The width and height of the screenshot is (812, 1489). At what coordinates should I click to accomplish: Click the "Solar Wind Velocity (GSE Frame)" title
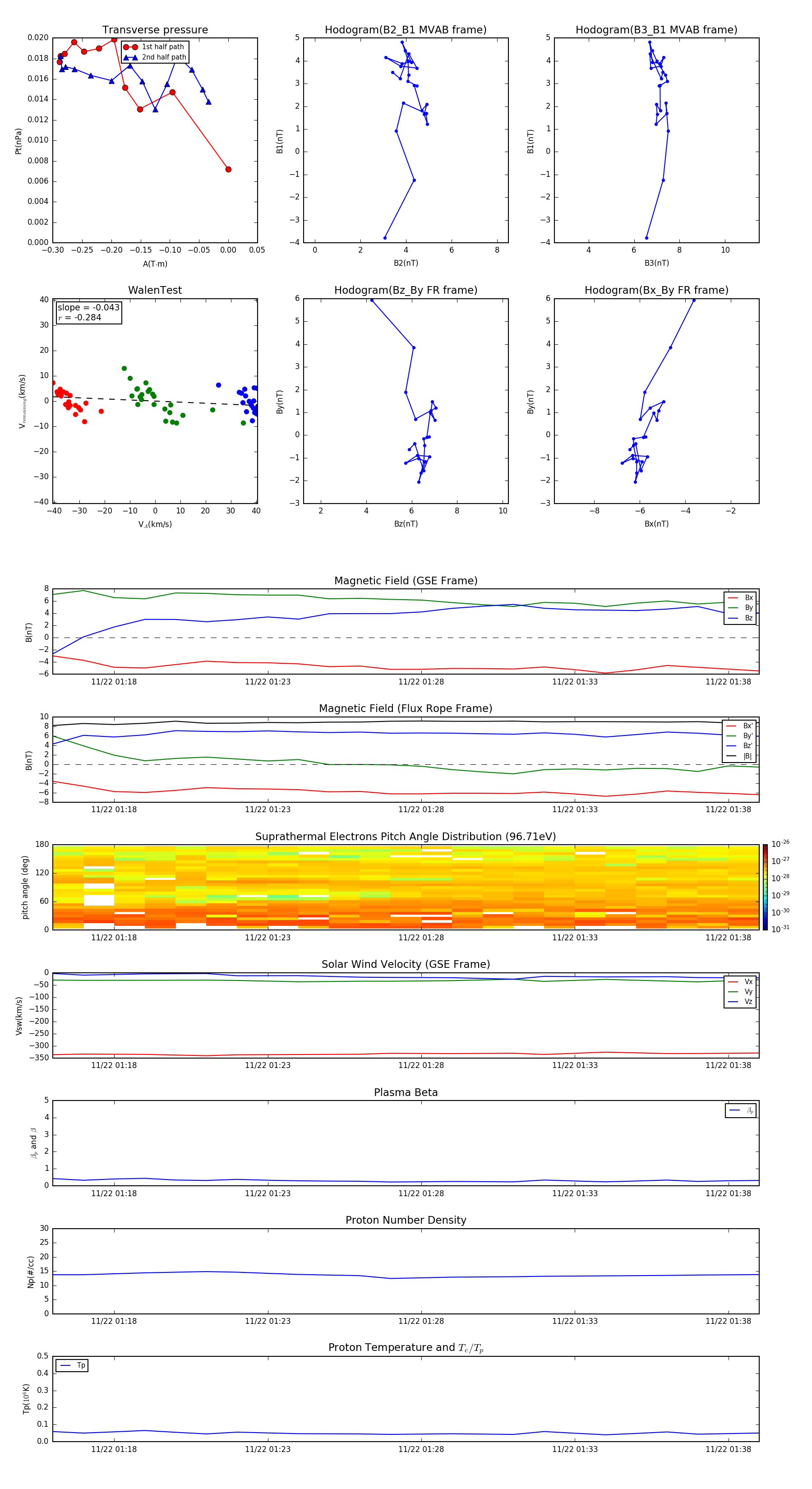pyautogui.click(x=406, y=965)
